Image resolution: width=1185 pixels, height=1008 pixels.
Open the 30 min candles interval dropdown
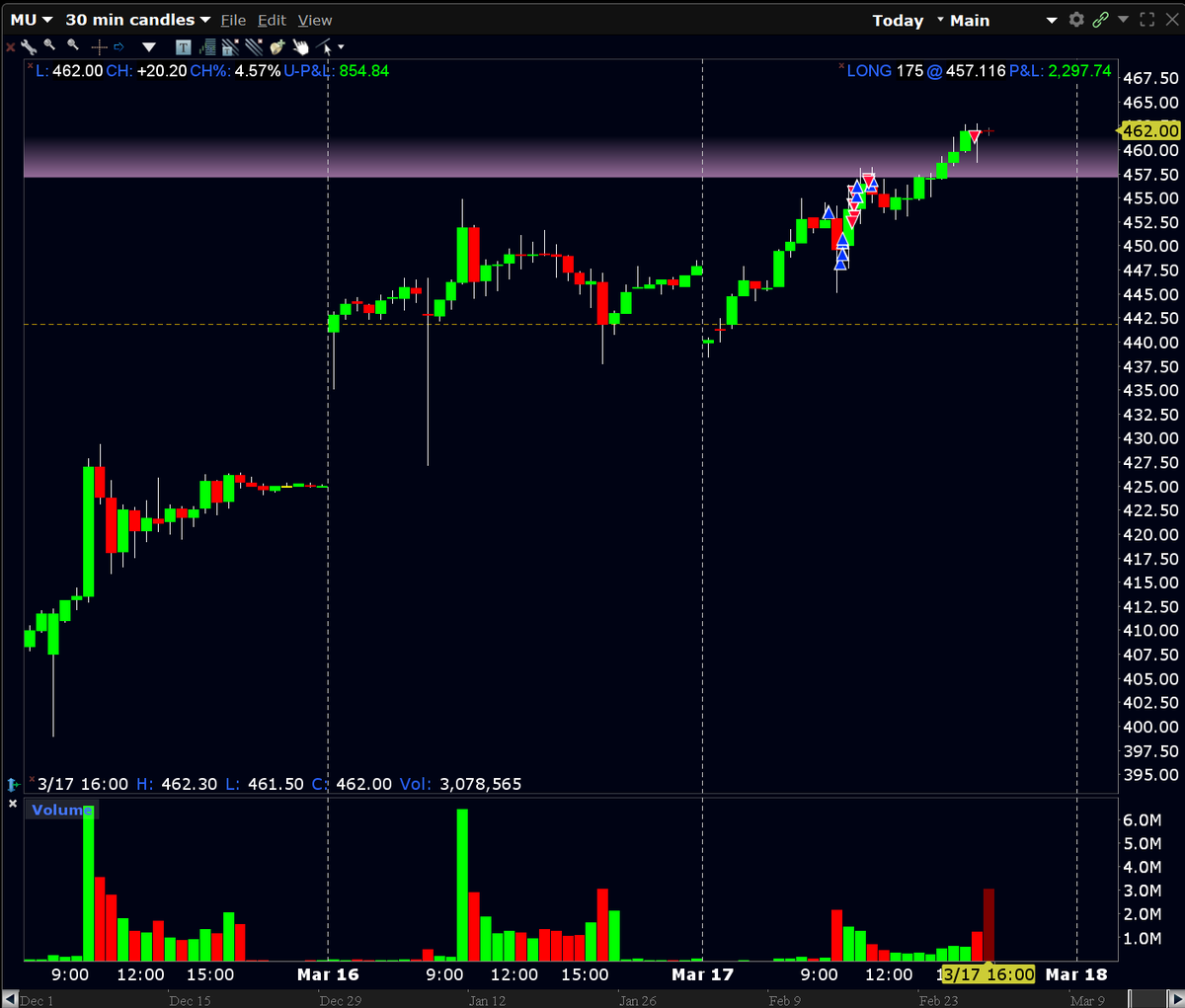click(x=138, y=20)
